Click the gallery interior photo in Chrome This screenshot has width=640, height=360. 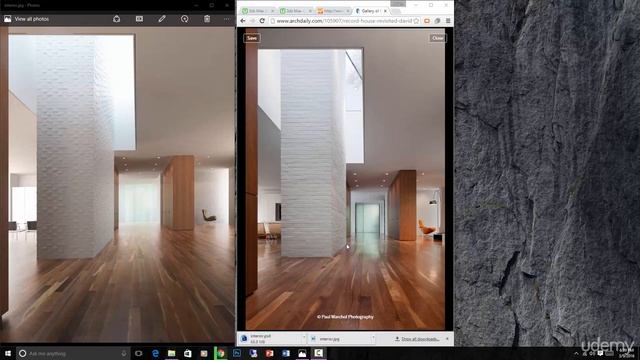(x=345, y=179)
